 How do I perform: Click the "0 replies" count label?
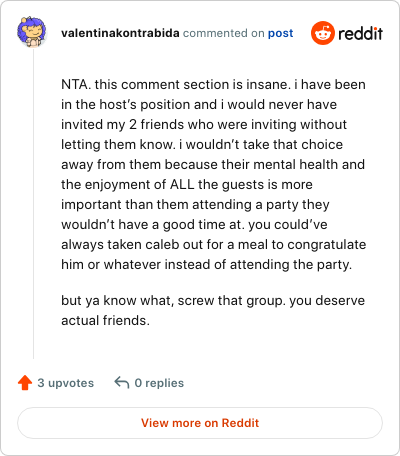click(x=159, y=383)
